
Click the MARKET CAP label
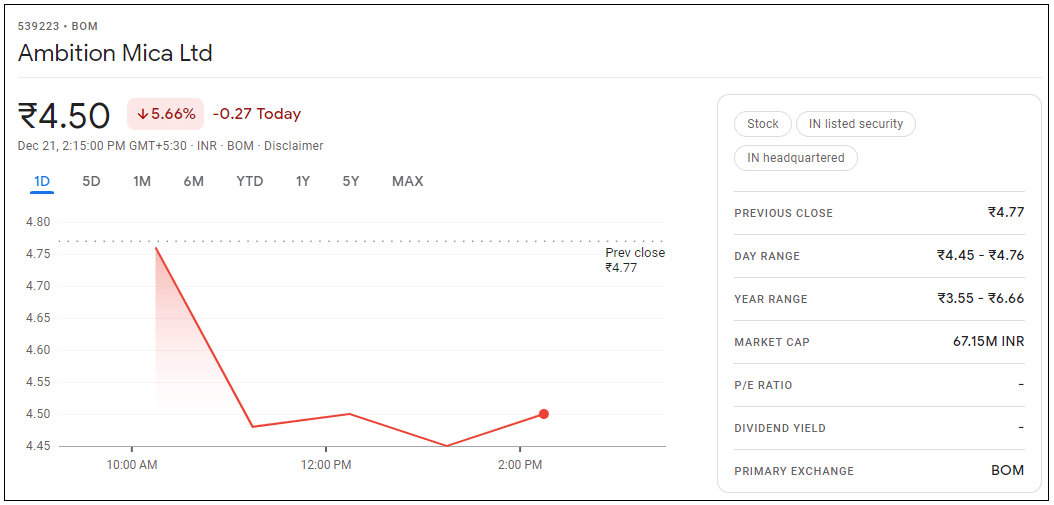click(772, 342)
